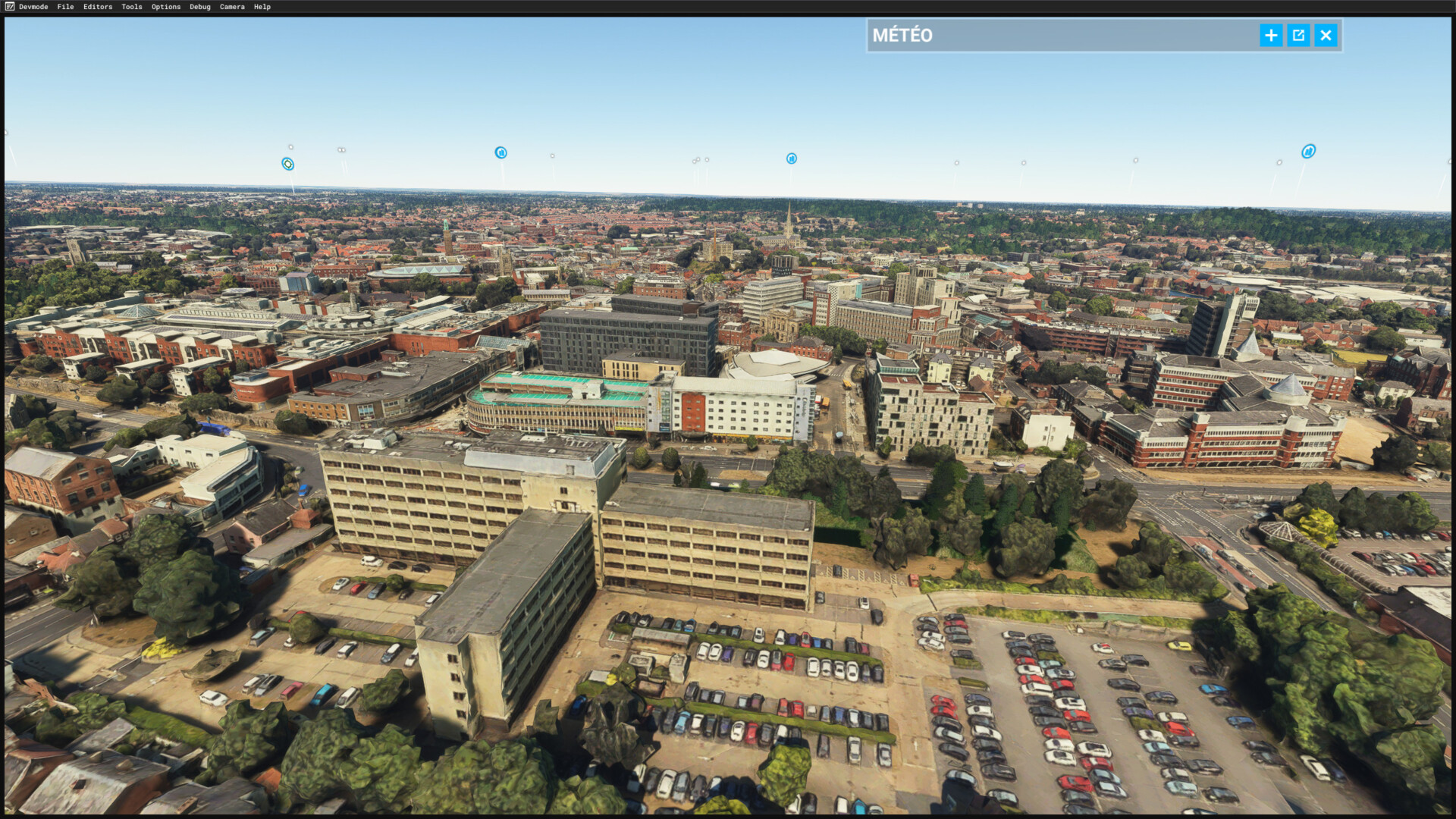Viewport: 1456px width, 819px height.
Task: Close the Météo panel
Action: coord(1325,36)
